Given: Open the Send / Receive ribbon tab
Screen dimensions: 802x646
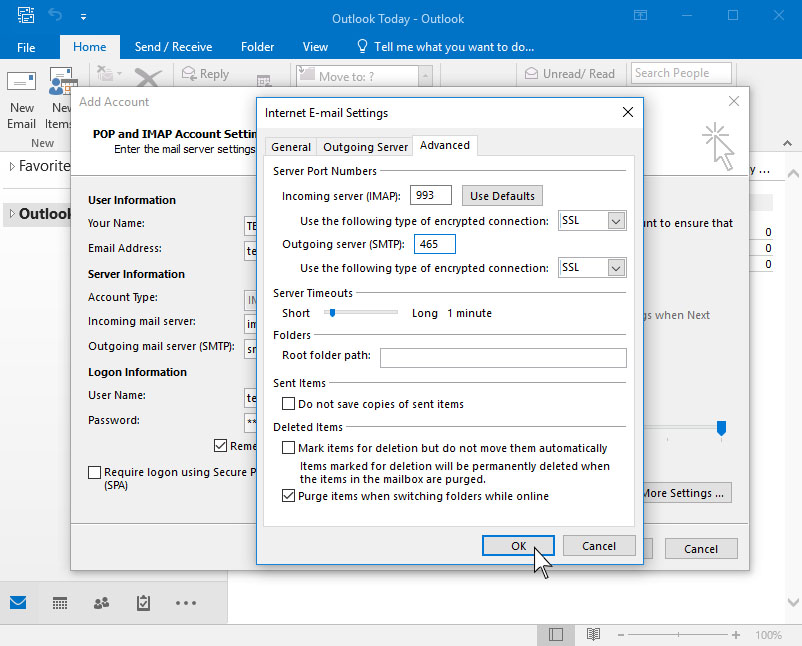Looking at the screenshot, I should tap(173, 47).
